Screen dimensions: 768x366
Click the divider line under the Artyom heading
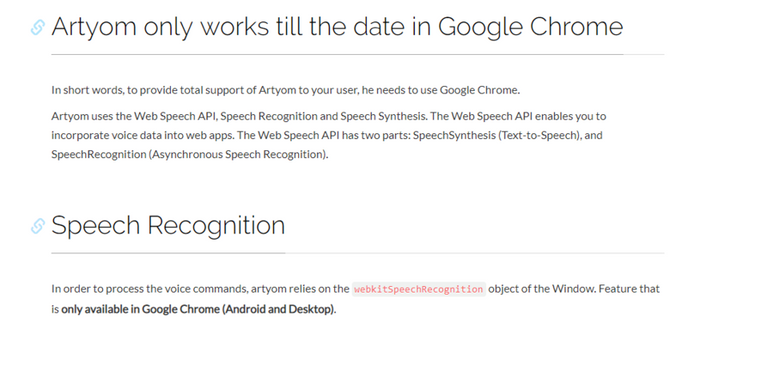[358, 54]
